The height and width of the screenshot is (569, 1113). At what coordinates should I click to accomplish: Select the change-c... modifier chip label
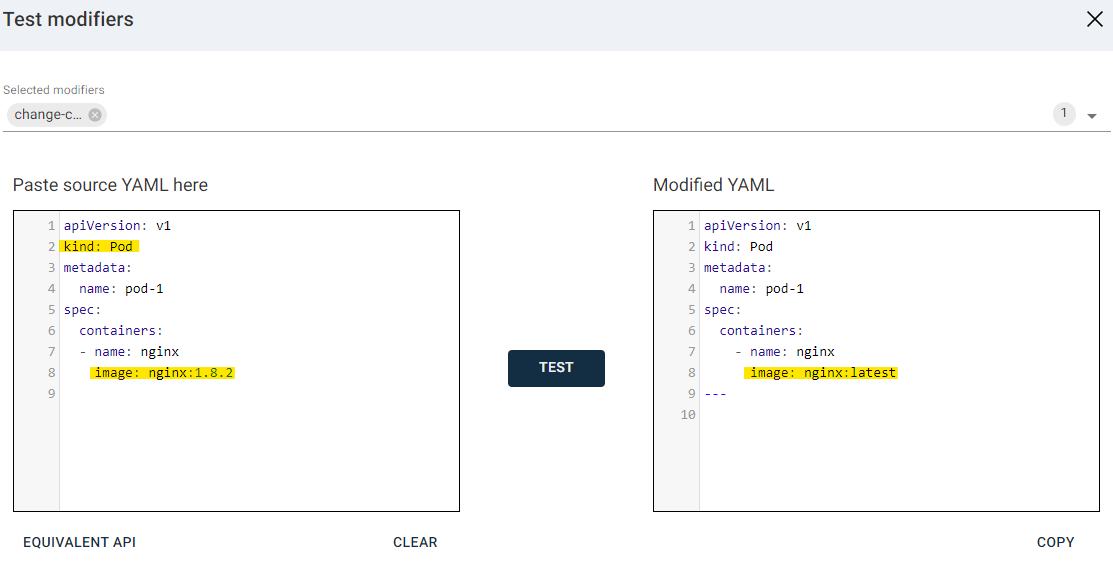48,115
